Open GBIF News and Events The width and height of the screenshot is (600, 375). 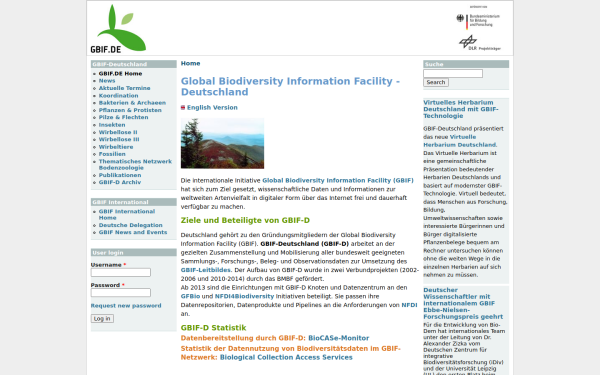pos(133,232)
